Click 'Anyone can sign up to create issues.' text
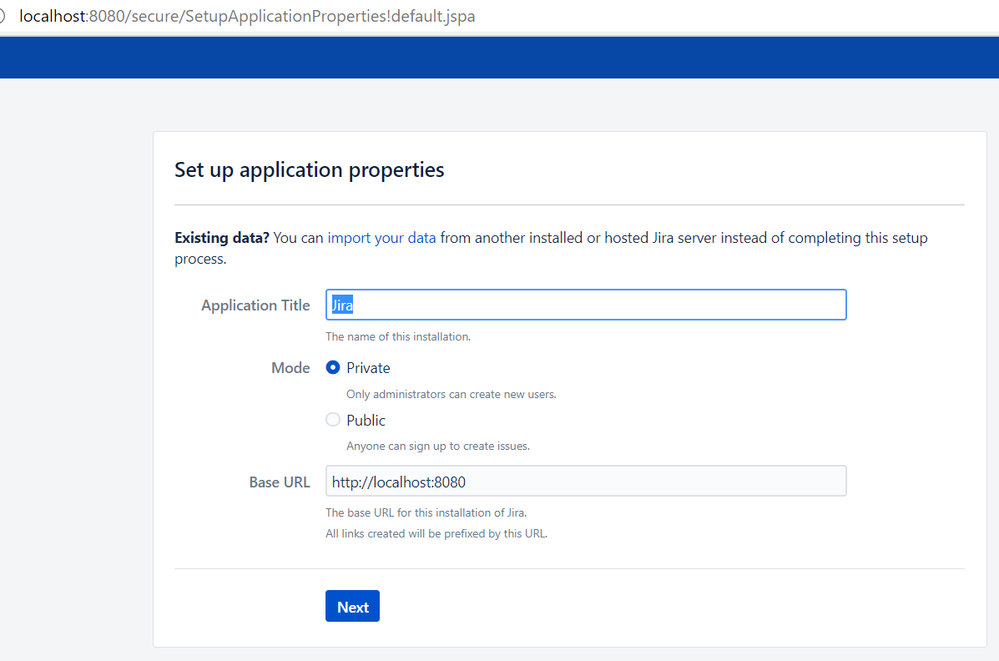This screenshot has width=999, height=661. 438,446
